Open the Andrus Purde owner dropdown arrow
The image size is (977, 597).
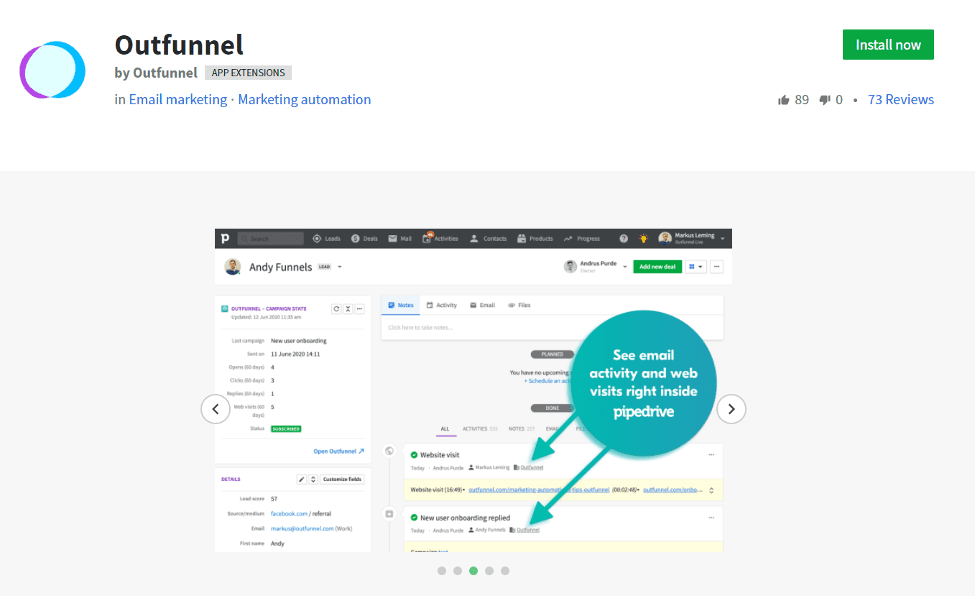625,267
